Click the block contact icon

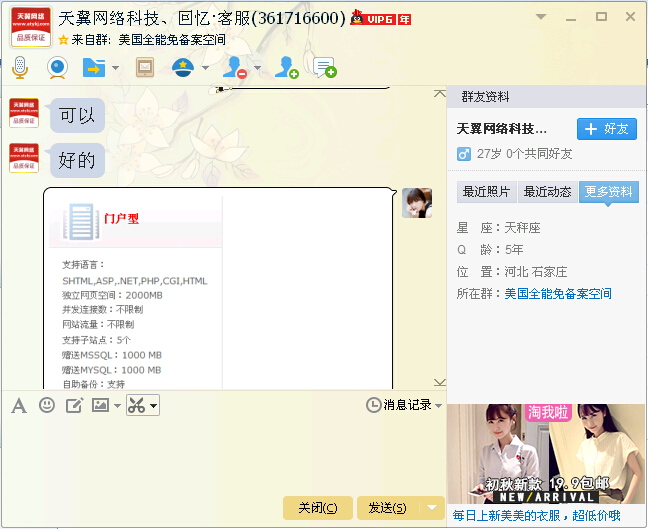click(x=234, y=68)
